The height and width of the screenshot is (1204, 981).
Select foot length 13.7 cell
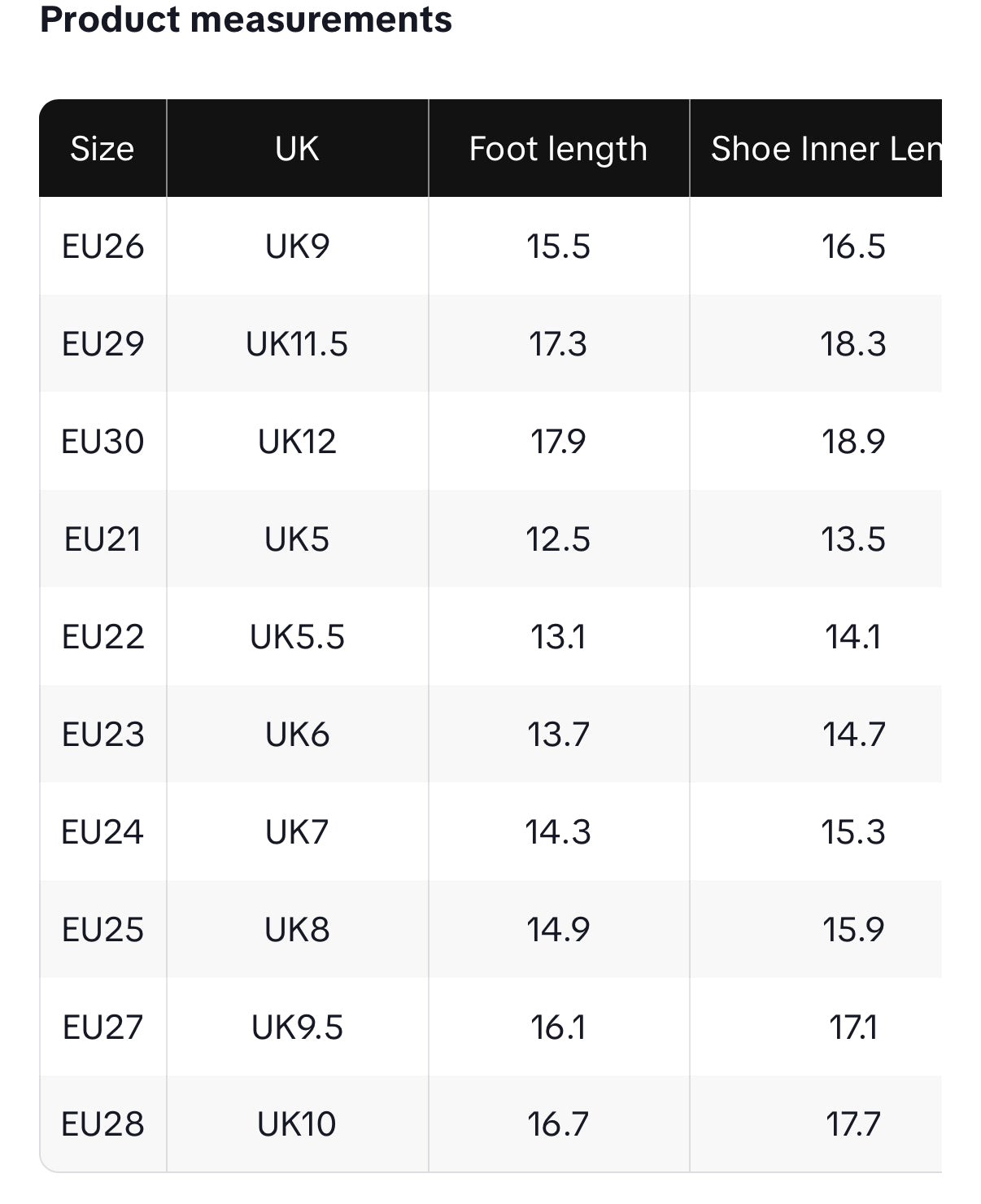558,735
